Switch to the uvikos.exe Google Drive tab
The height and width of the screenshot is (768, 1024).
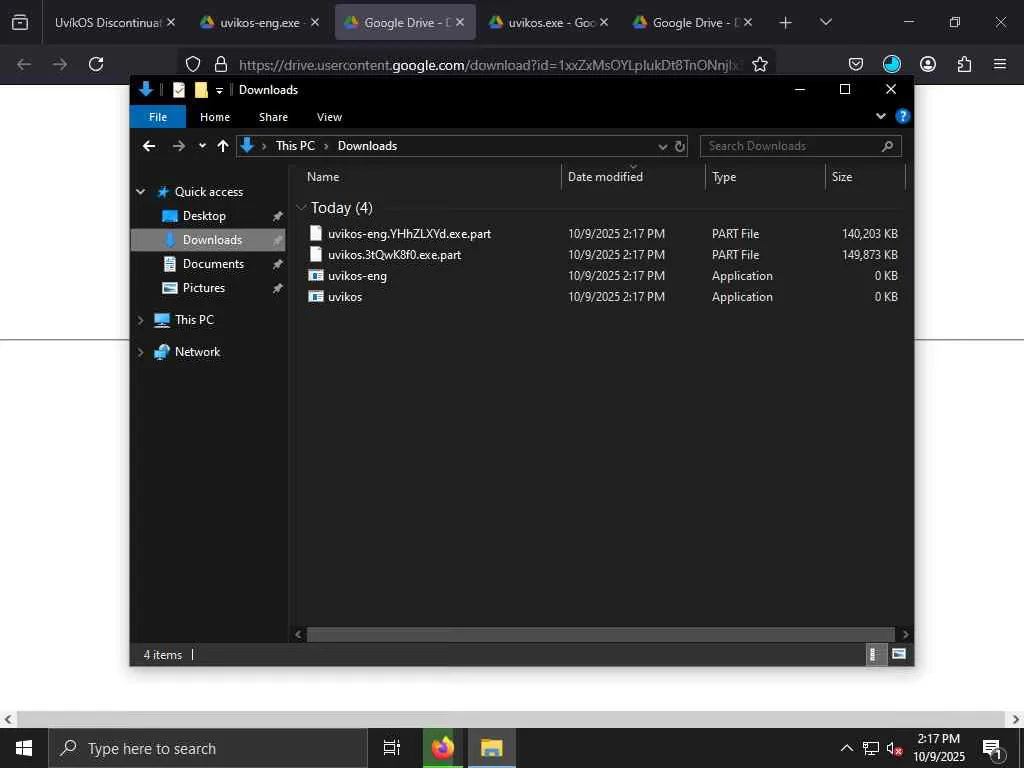pos(551,23)
